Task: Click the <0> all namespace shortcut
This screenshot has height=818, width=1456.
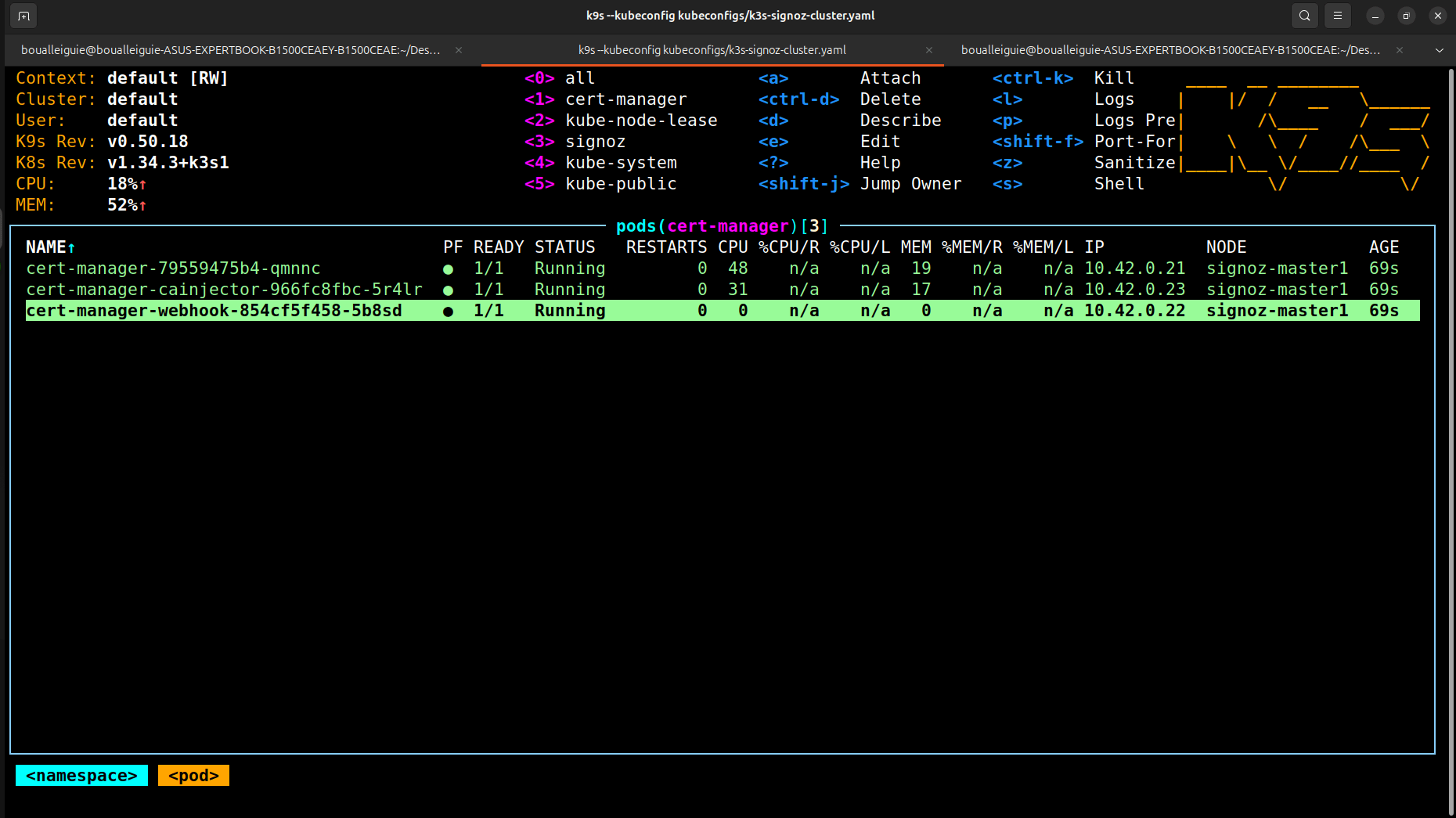Action: point(560,78)
